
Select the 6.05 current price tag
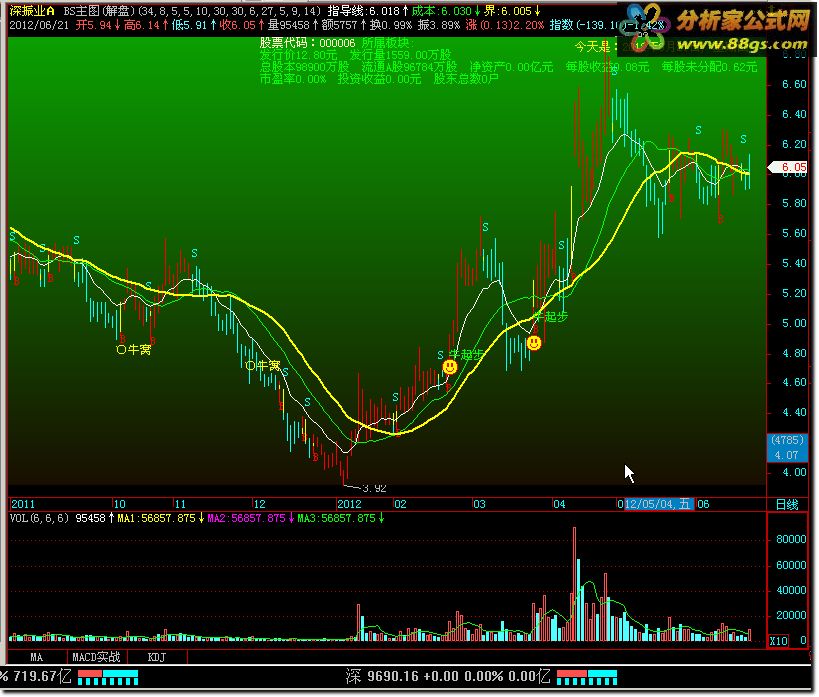coord(789,167)
